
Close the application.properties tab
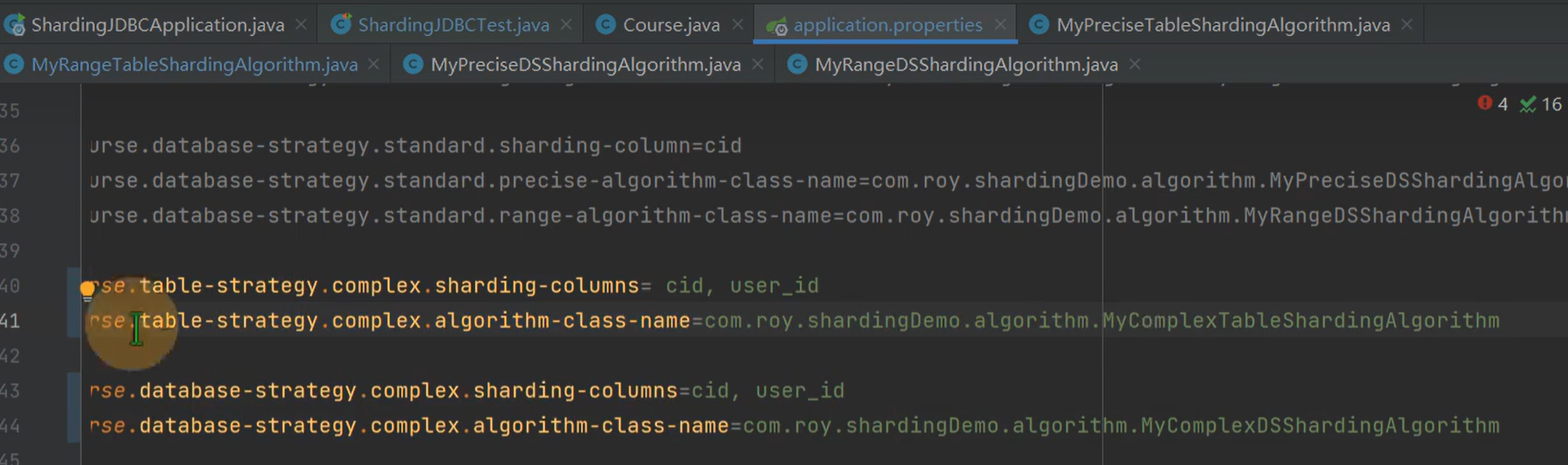(x=1000, y=25)
